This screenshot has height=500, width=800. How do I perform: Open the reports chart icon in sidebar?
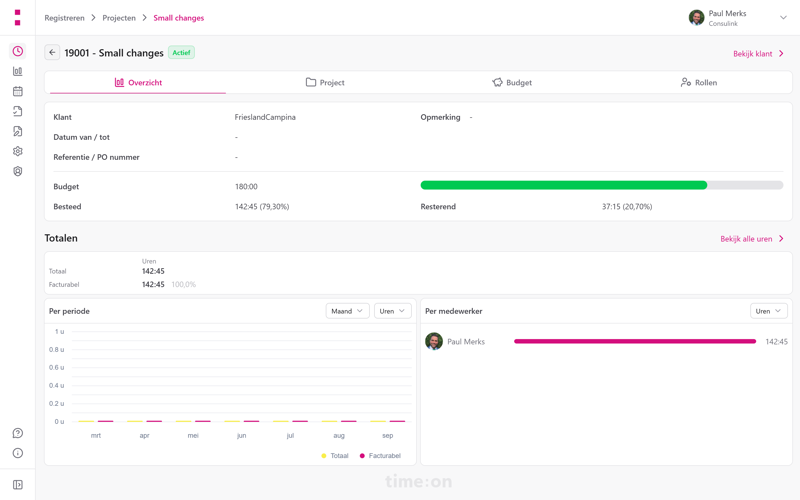point(17,71)
